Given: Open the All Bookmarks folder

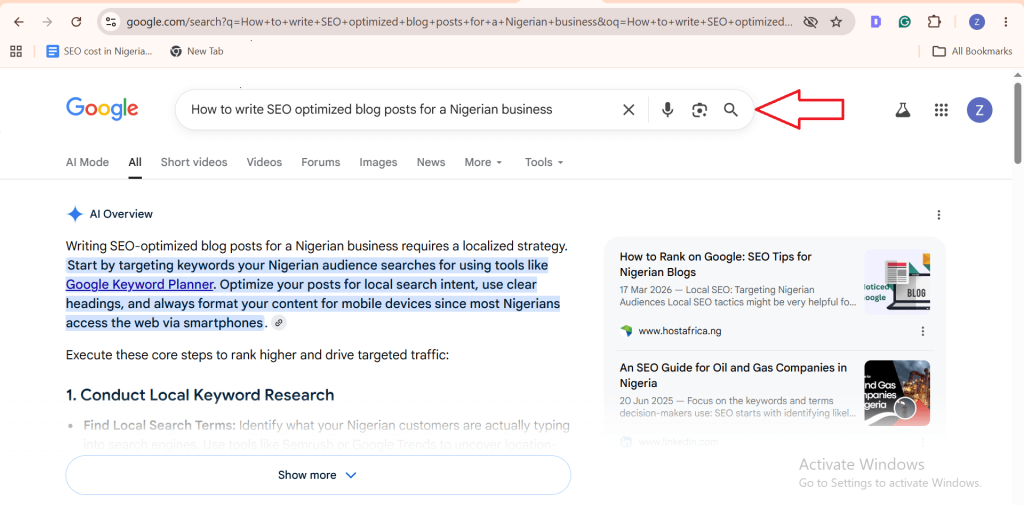Looking at the screenshot, I should click(972, 51).
